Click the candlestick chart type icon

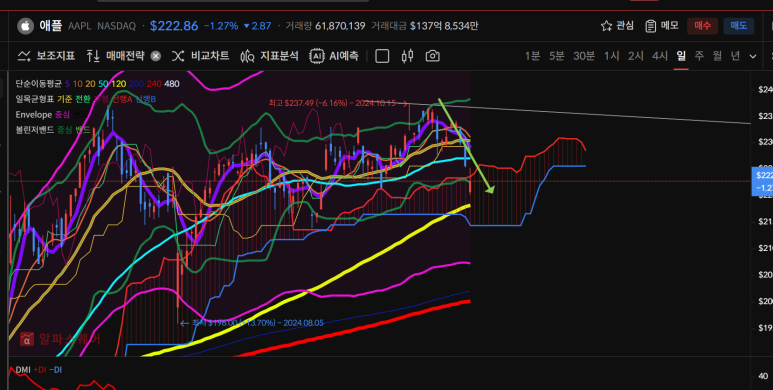[x=407, y=56]
